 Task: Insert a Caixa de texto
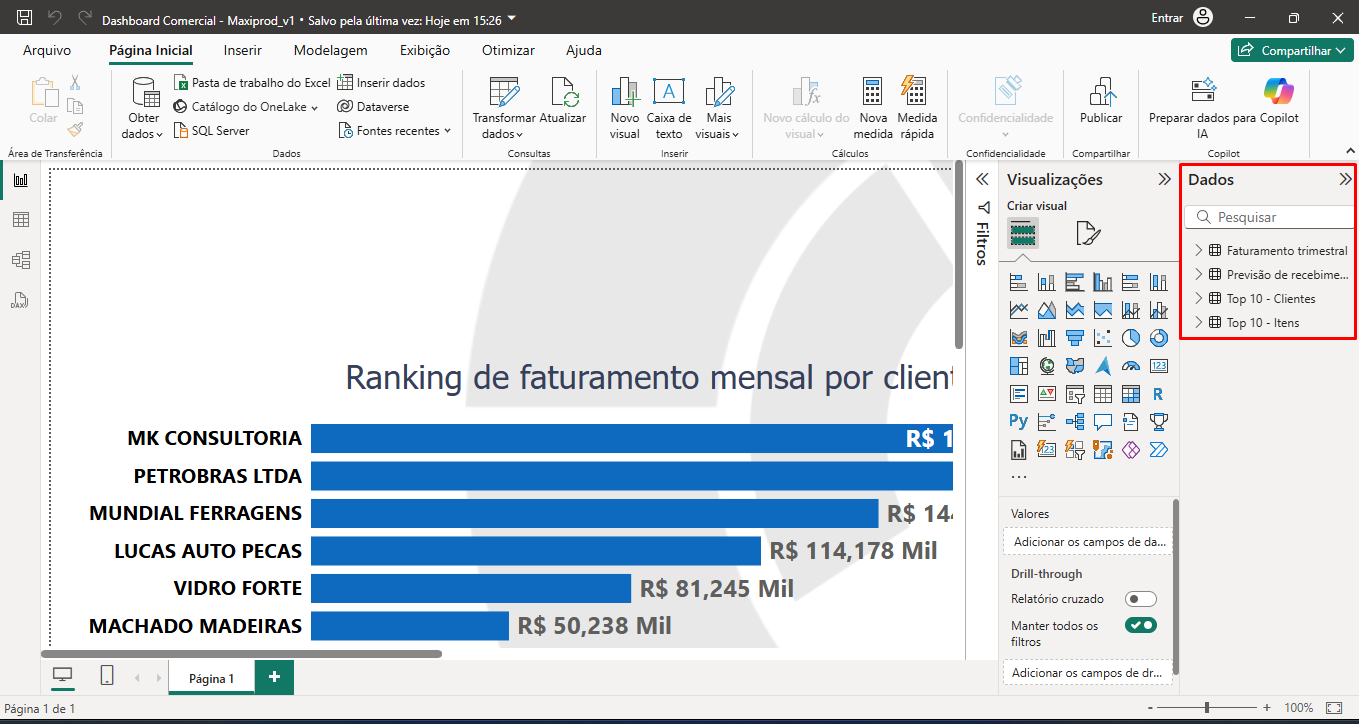coord(669,94)
